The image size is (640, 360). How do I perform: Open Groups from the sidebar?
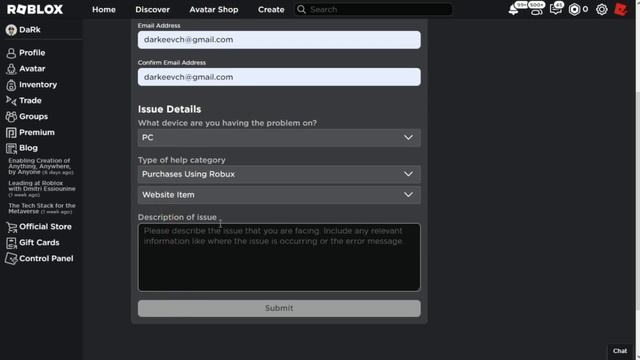(x=33, y=116)
